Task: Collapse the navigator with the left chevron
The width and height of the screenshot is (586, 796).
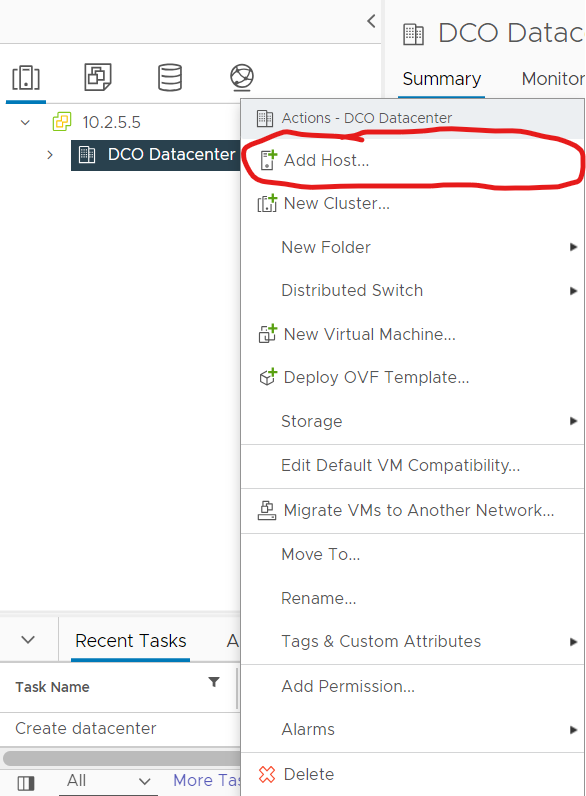Action: tap(371, 21)
